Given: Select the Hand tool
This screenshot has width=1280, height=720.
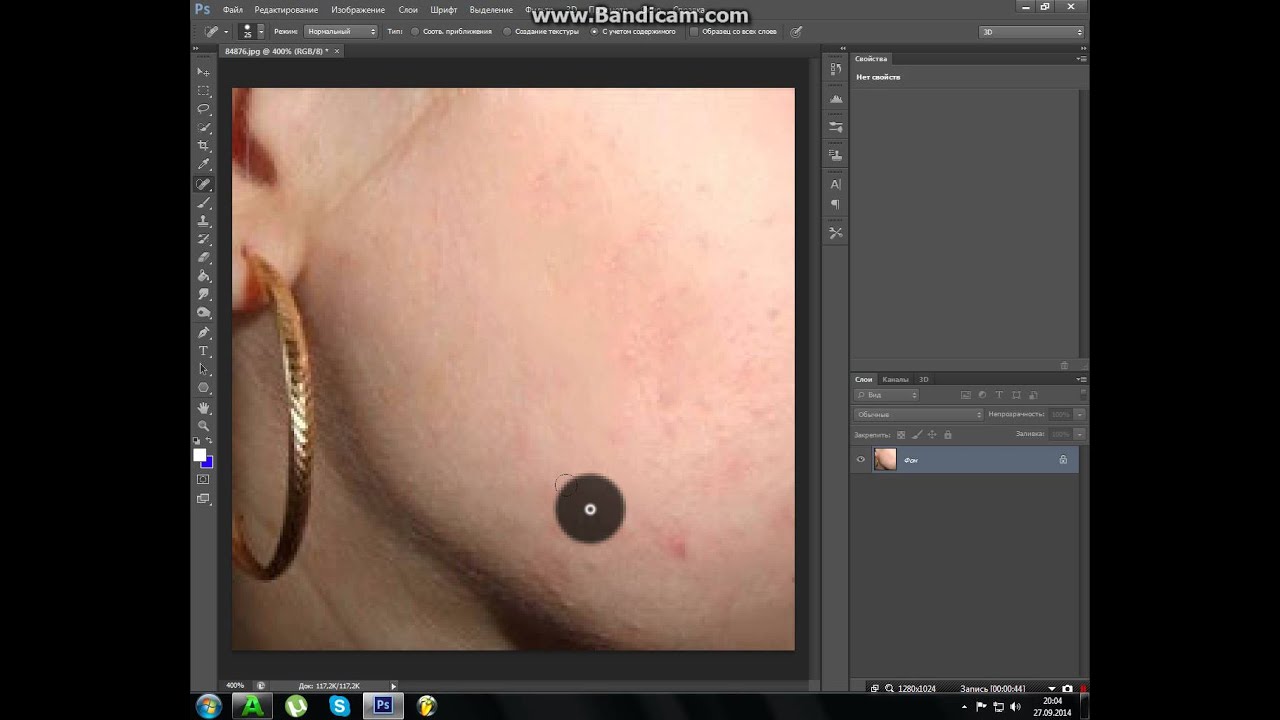Looking at the screenshot, I should coord(203,408).
